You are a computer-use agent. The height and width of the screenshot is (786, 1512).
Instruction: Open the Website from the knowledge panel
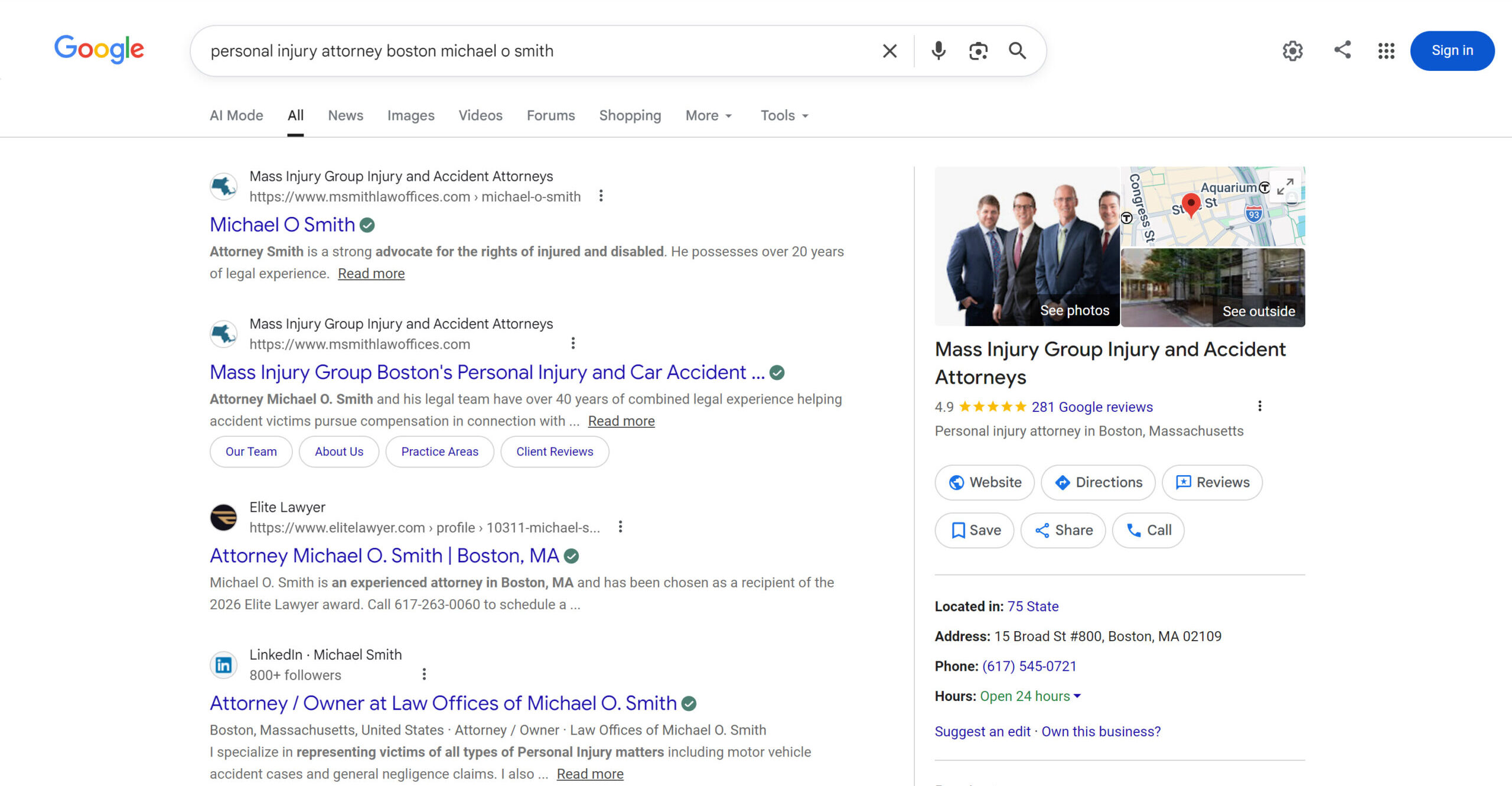983,482
